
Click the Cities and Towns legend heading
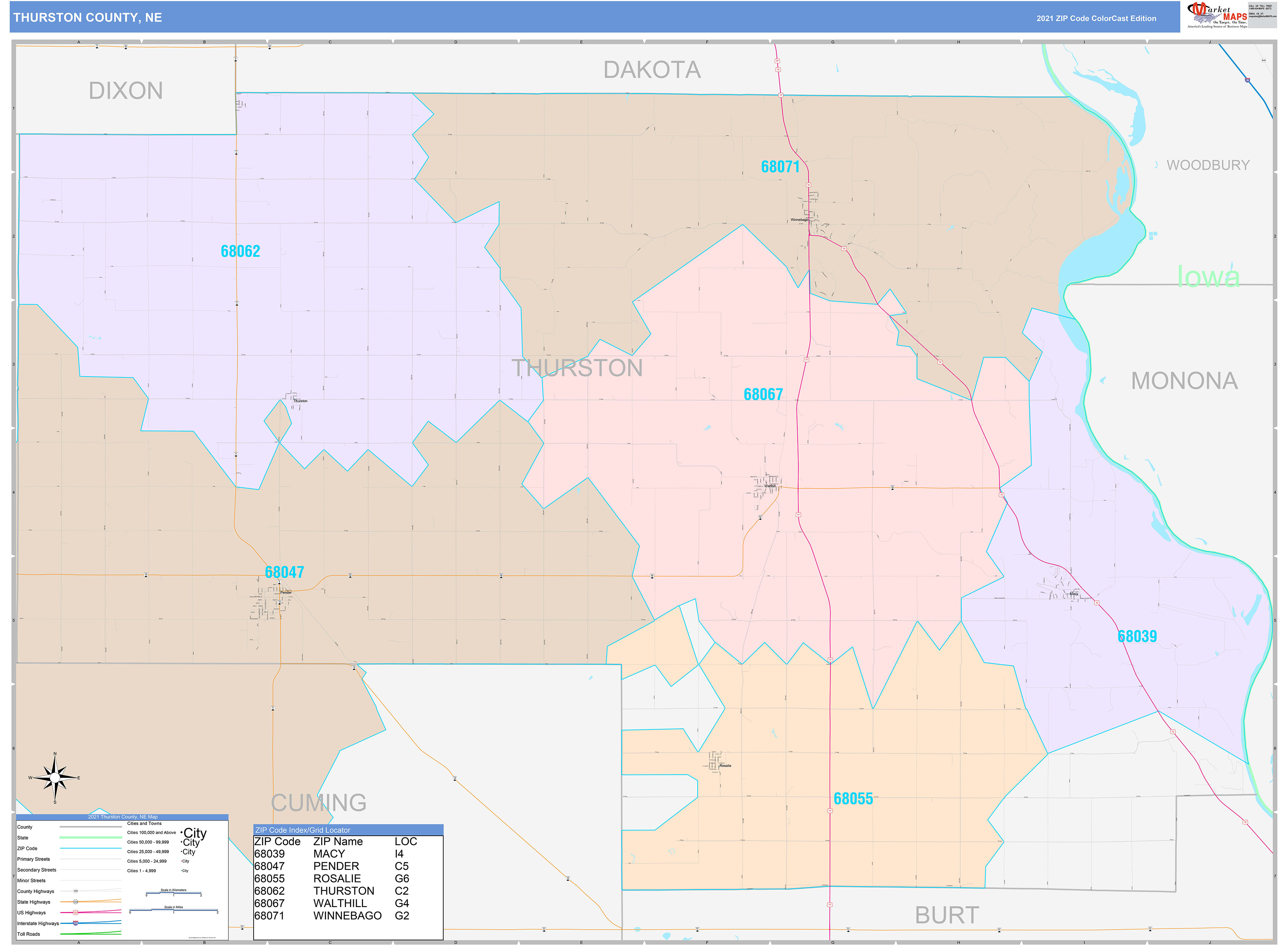tap(144, 823)
